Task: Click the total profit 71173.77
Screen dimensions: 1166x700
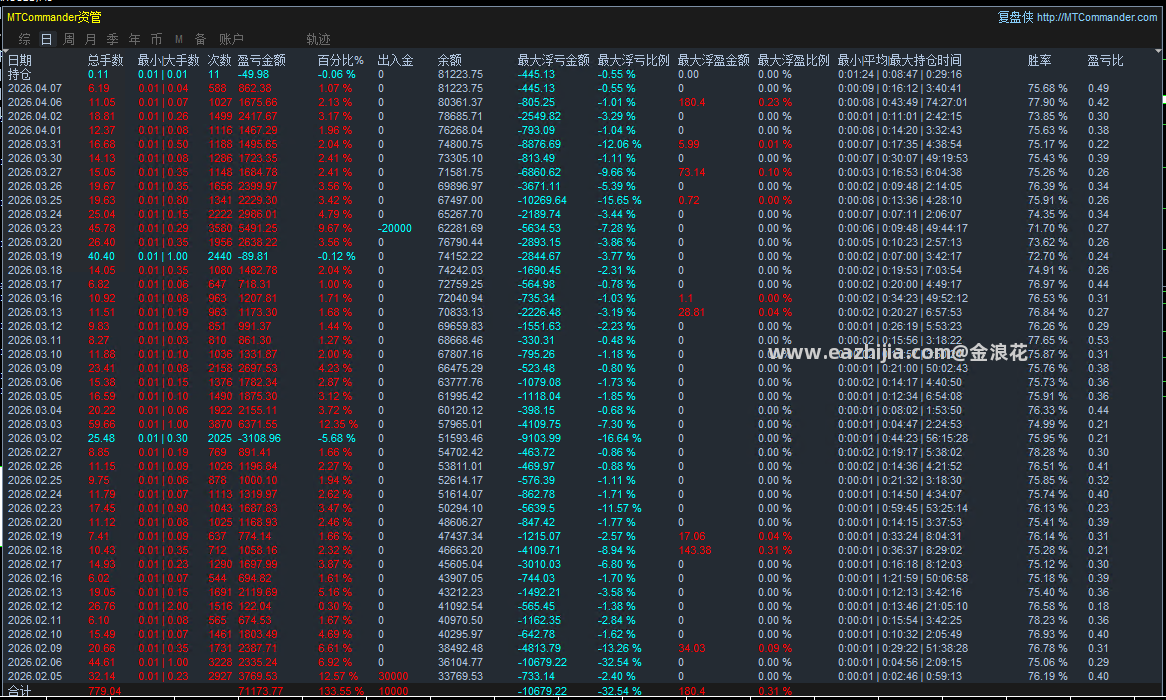Action: coord(260,691)
